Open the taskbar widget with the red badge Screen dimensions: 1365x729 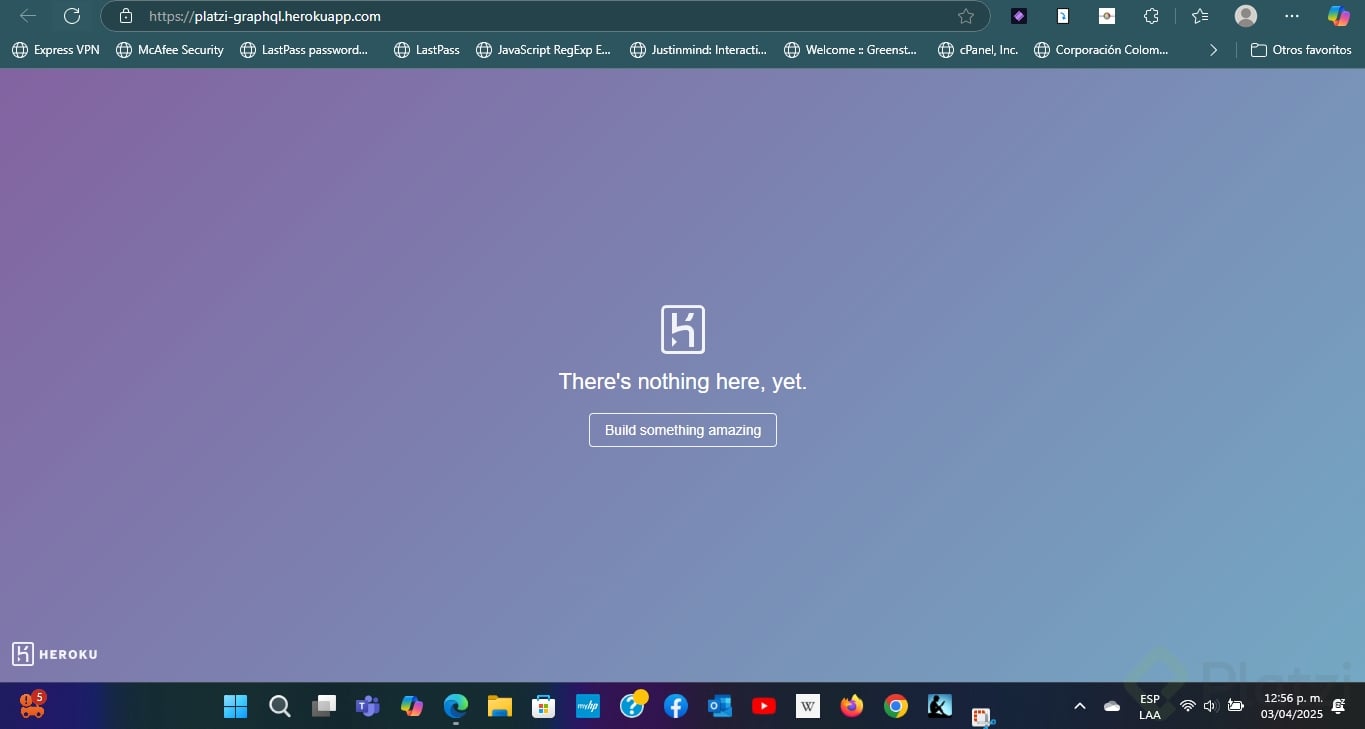tap(32, 706)
